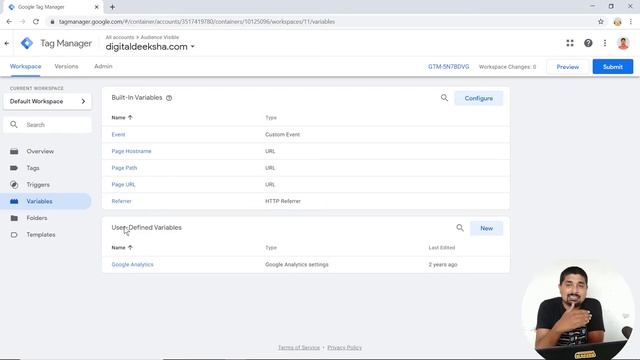Click the New variable button

(x=486, y=228)
